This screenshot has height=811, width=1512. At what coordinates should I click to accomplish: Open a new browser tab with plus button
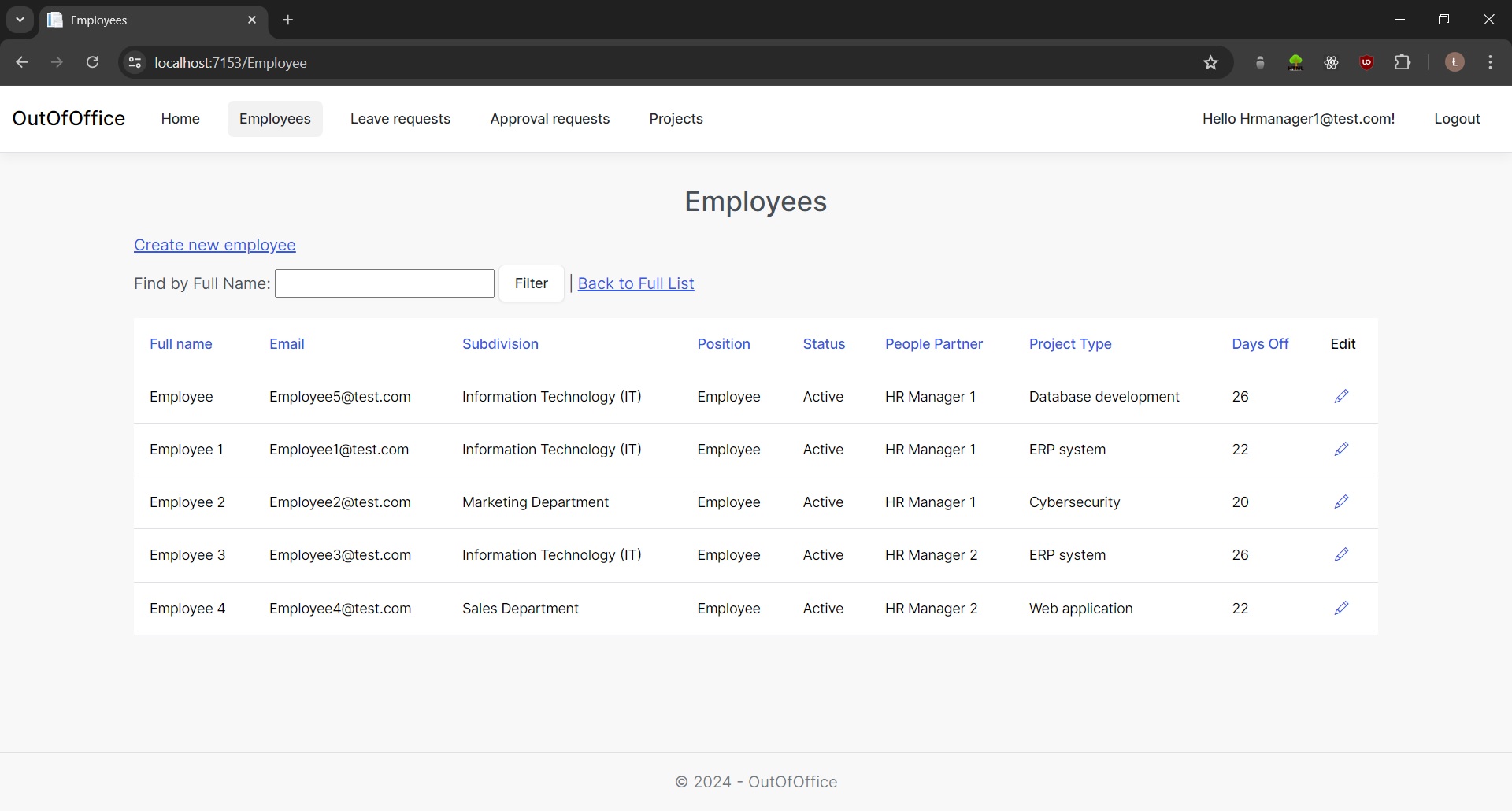click(288, 20)
